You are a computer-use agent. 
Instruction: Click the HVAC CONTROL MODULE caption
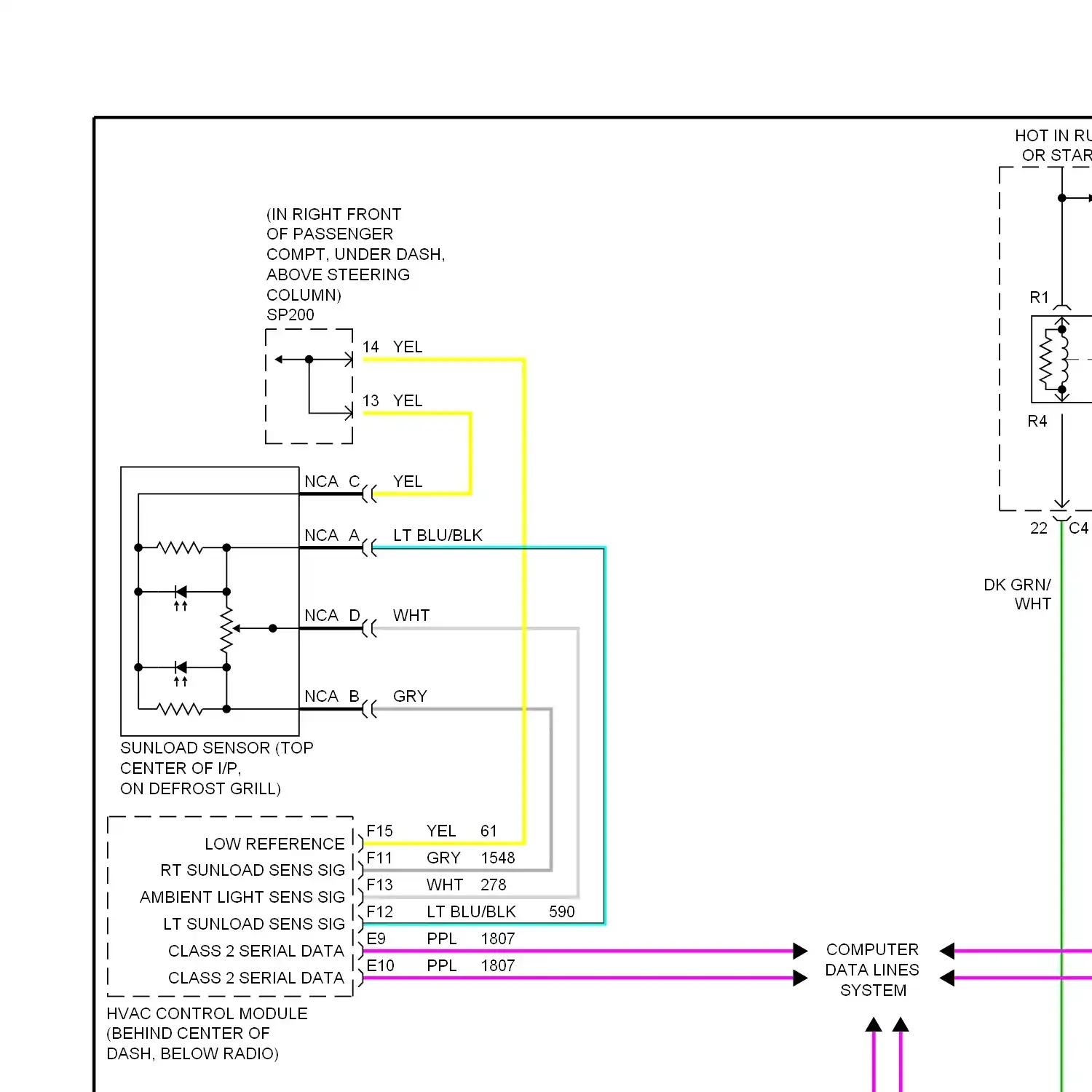pos(207,1034)
